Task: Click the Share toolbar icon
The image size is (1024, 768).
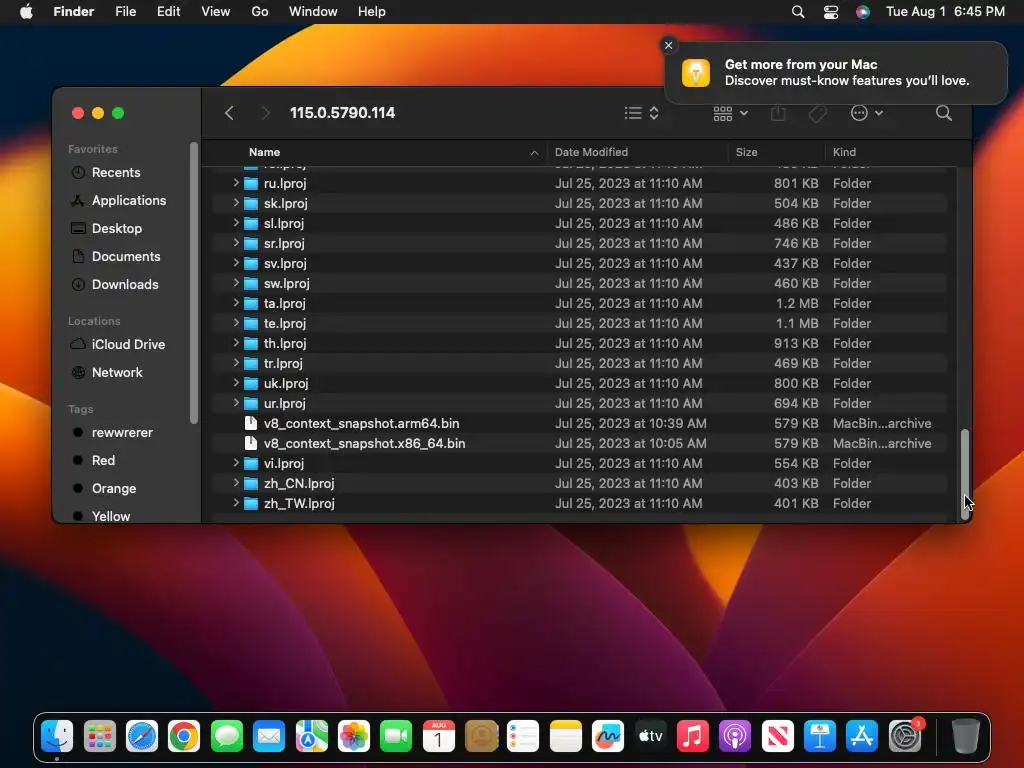Action: pos(778,113)
